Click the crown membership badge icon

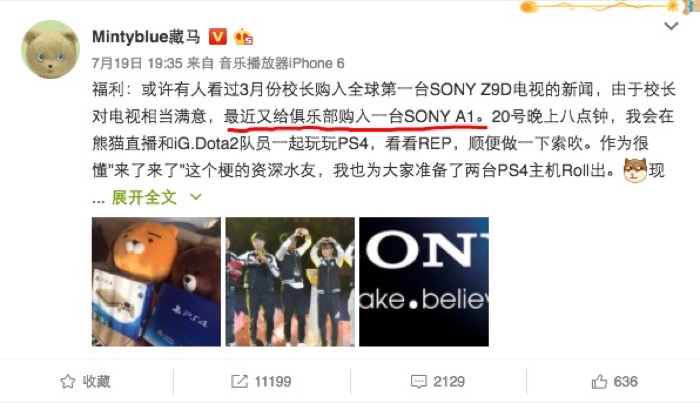tap(243, 37)
